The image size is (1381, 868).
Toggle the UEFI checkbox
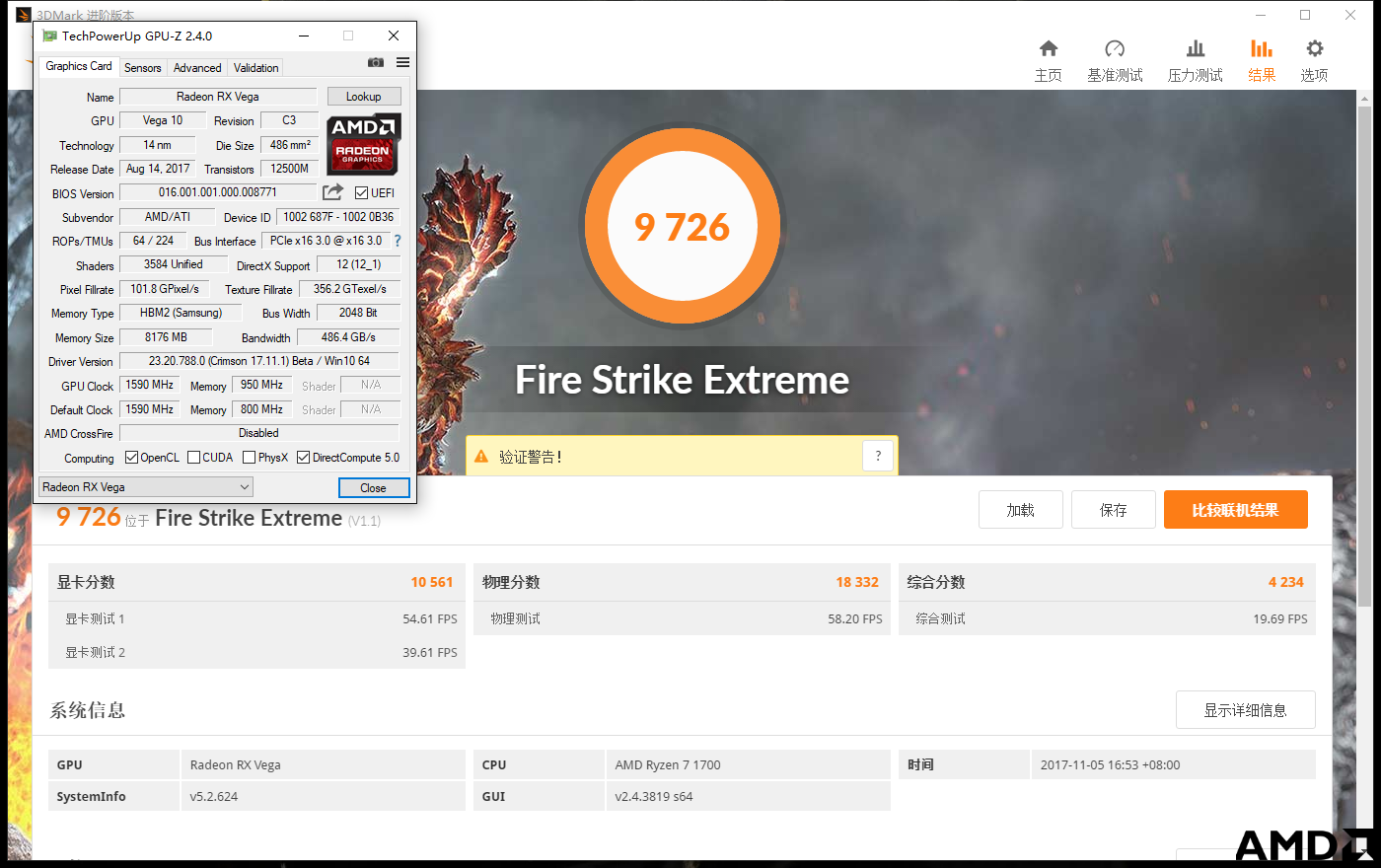[x=361, y=193]
